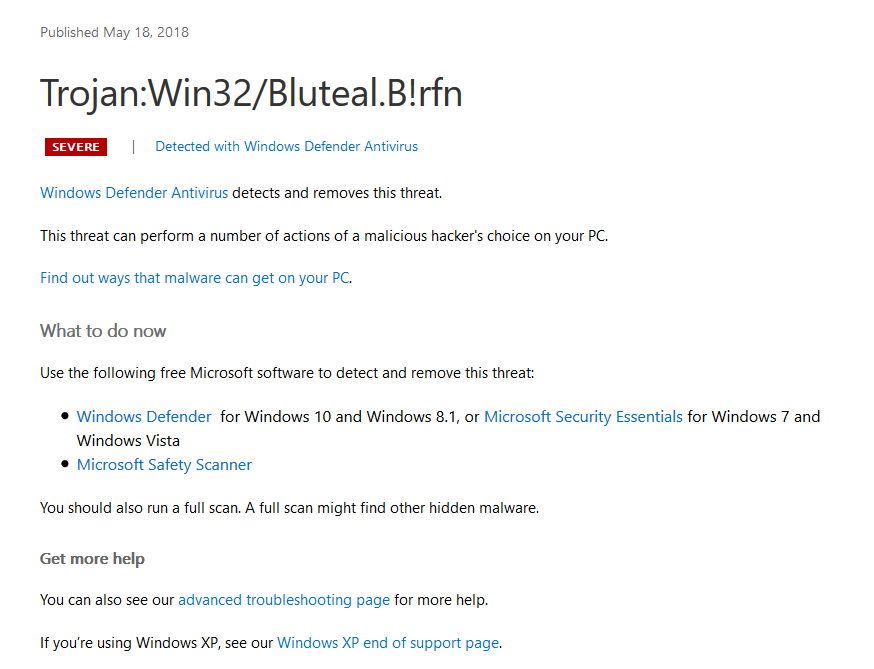The width and height of the screenshot is (874, 669).
Task: Visit the advanced troubleshooting page link
Action: pos(284,600)
